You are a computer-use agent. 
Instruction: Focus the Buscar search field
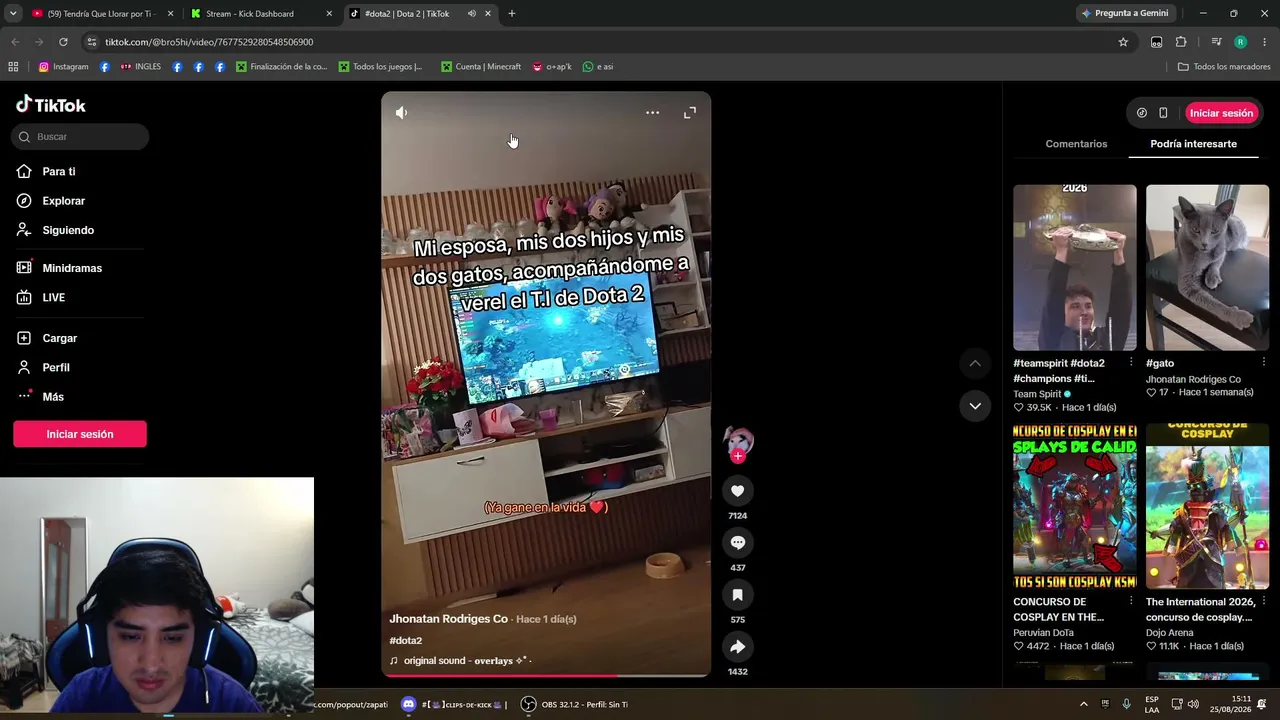click(81, 137)
